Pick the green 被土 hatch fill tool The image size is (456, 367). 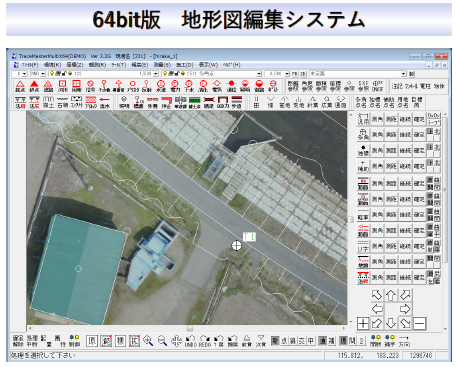point(195,102)
